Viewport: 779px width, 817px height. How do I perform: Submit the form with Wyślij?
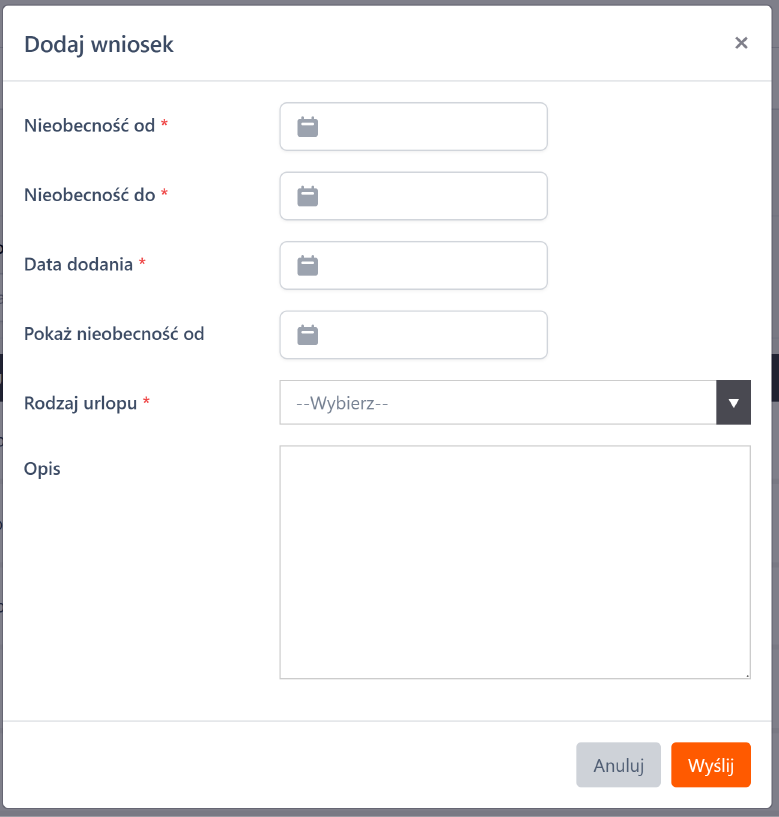(x=711, y=765)
